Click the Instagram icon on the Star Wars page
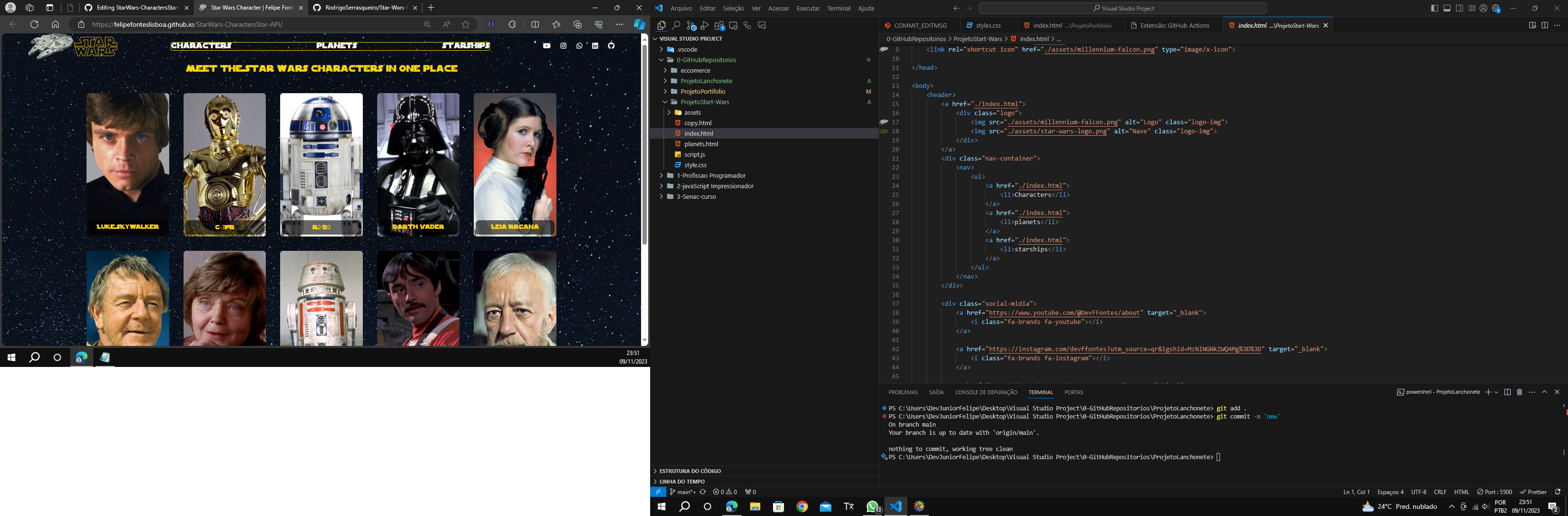 pyautogui.click(x=563, y=46)
